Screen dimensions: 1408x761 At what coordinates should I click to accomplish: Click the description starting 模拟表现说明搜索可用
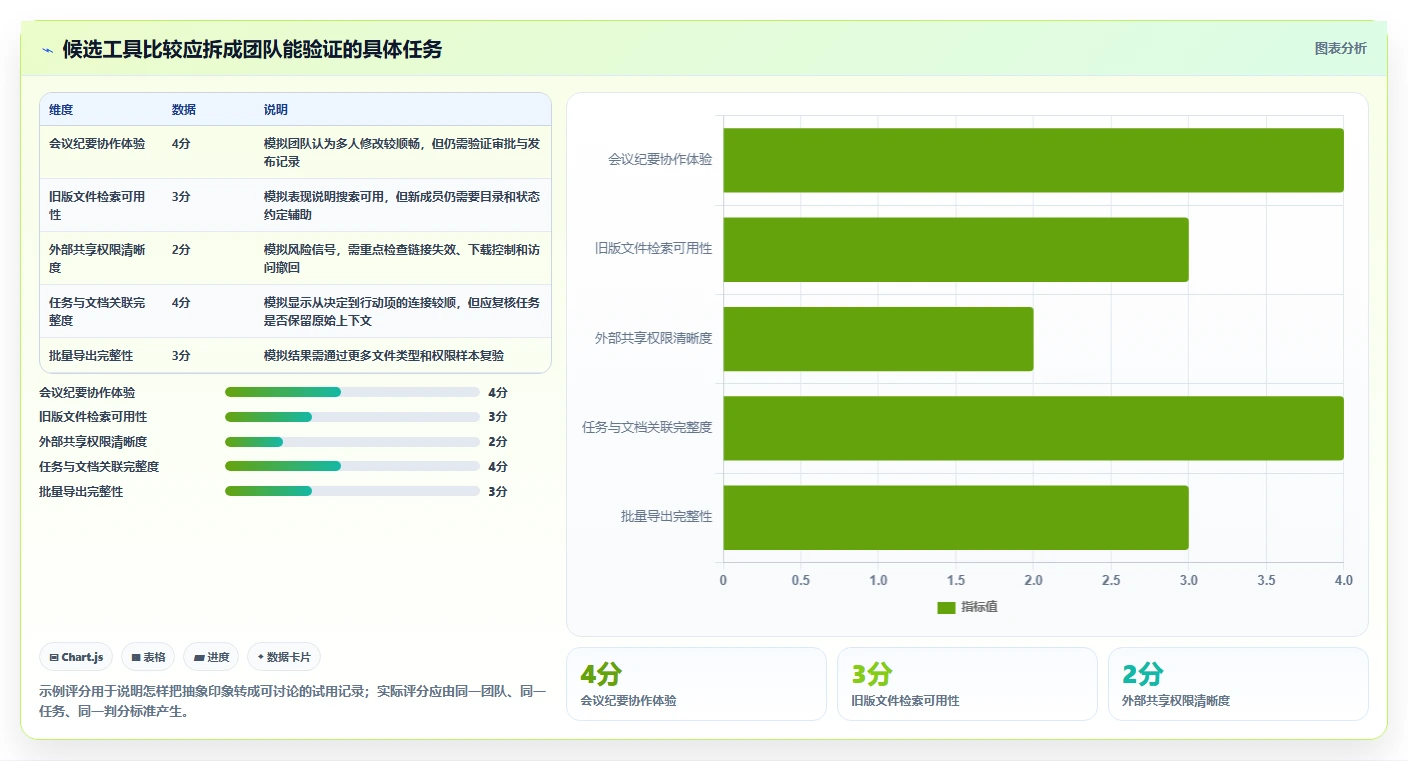402,206
